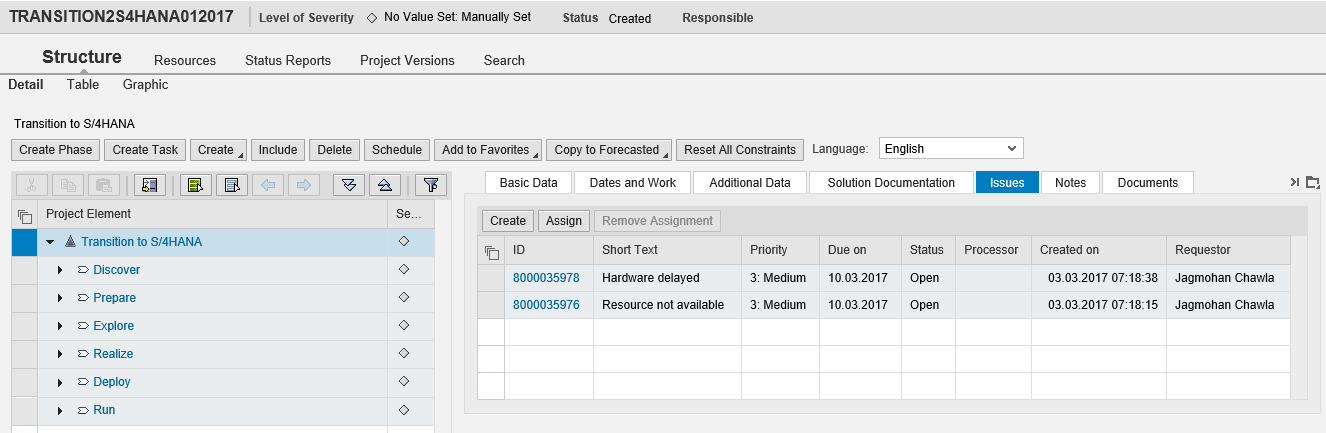Switch to the Graphic view
Screen dimensions: 1326x433
point(146,85)
